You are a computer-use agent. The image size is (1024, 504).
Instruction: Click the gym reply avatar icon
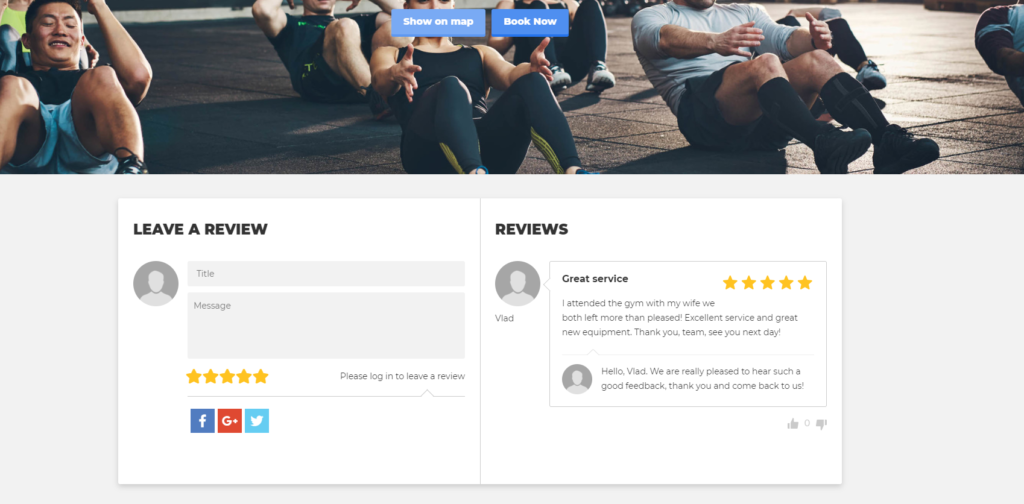click(577, 379)
